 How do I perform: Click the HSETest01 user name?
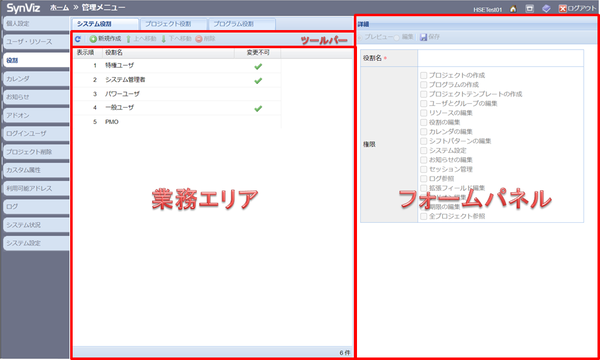(488, 10)
